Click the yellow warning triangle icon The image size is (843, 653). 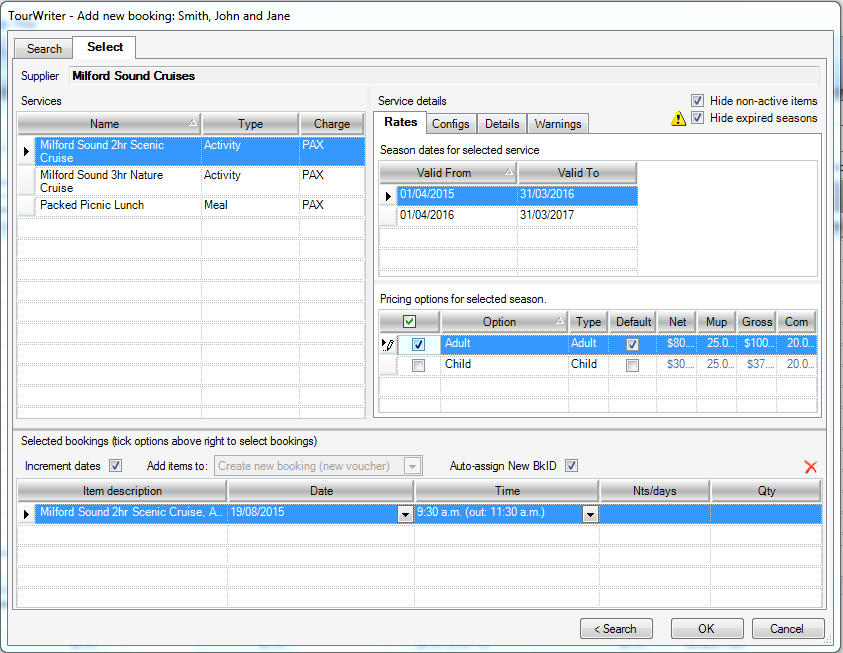pos(678,118)
